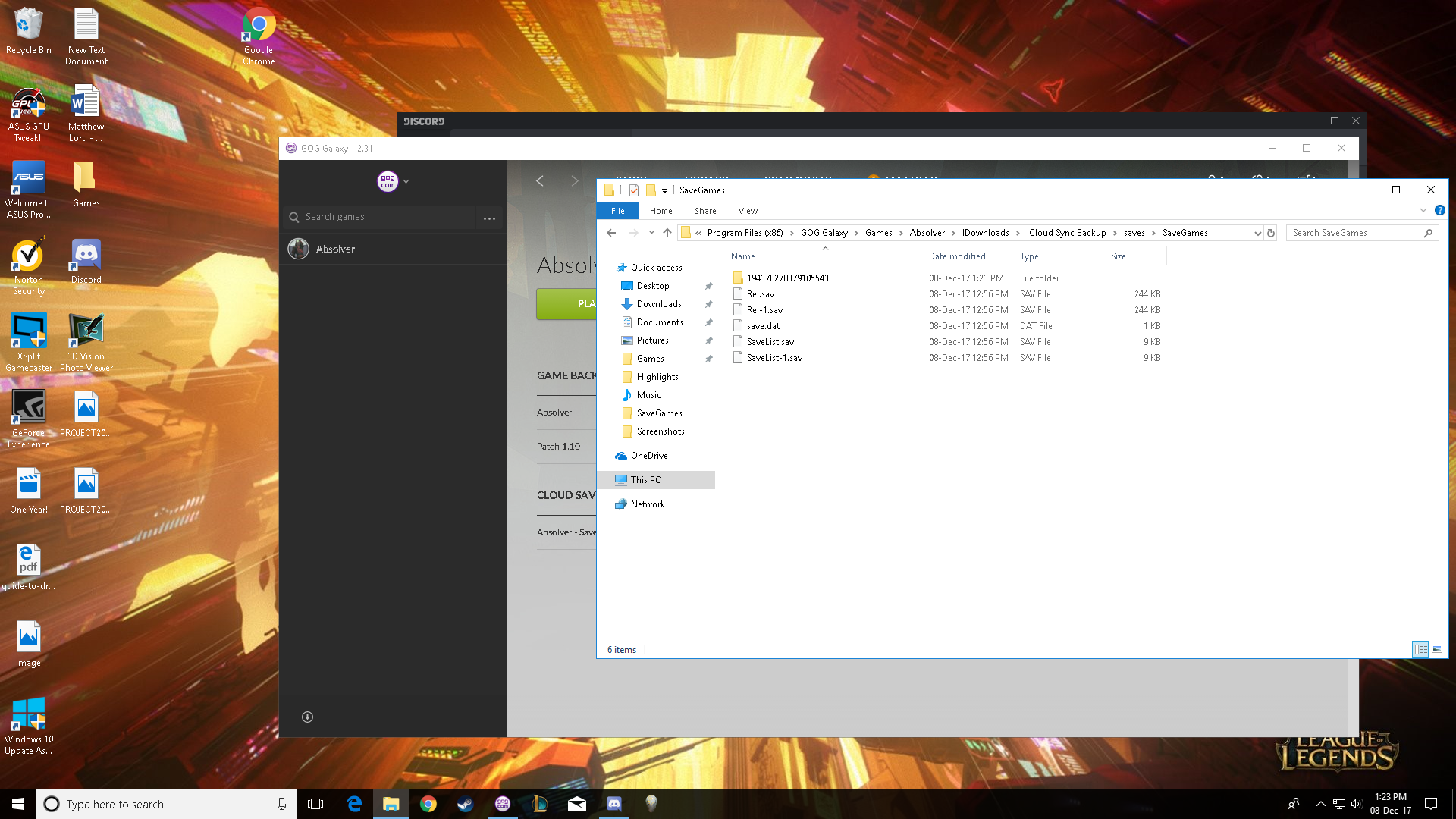1456x819 pixels.
Task: Select Absolver in Galaxy game list
Action: click(x=393, y=249)
